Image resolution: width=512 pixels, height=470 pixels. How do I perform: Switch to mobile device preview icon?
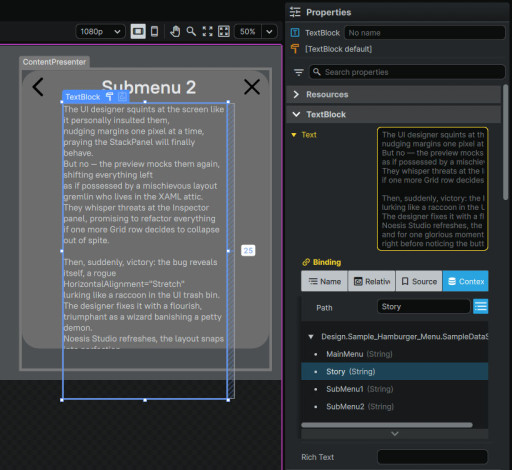point(154,32)
